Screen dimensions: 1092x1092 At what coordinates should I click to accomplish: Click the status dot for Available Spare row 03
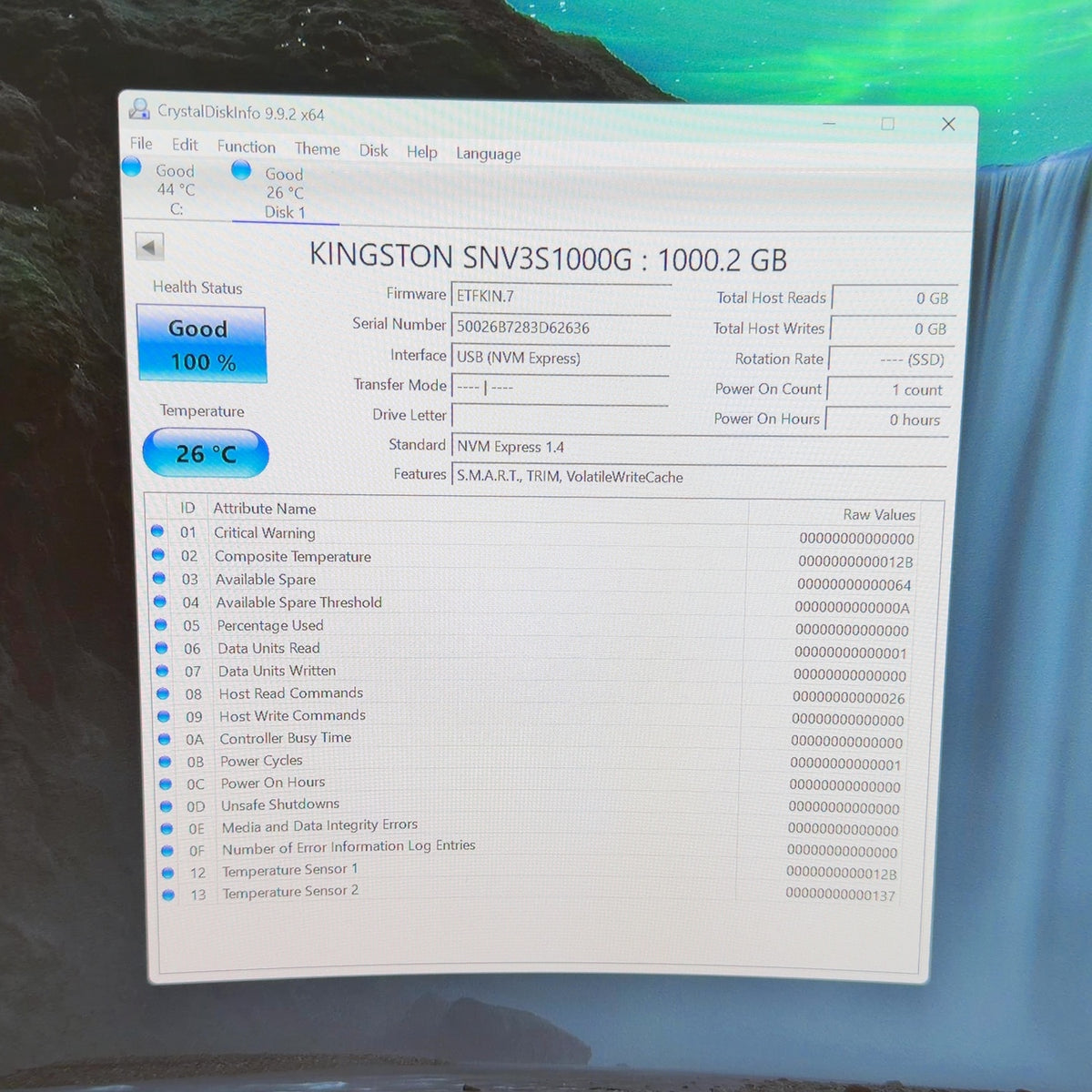tap(158, 578)
